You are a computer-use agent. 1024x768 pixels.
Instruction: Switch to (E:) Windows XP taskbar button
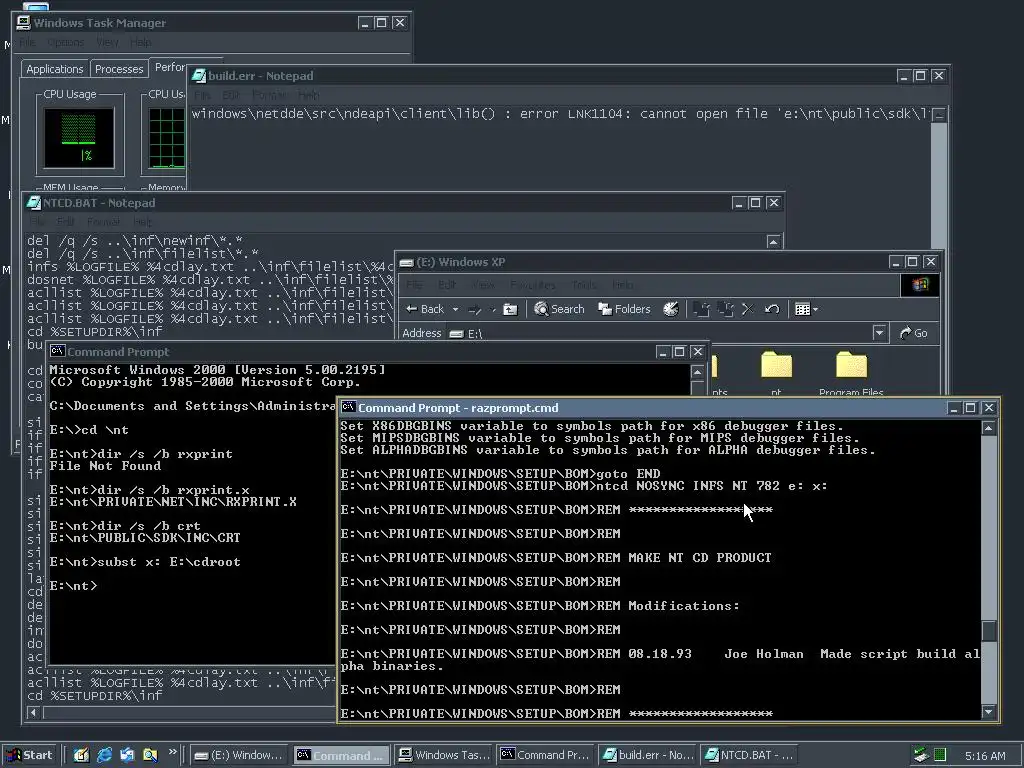coord(238,755)
